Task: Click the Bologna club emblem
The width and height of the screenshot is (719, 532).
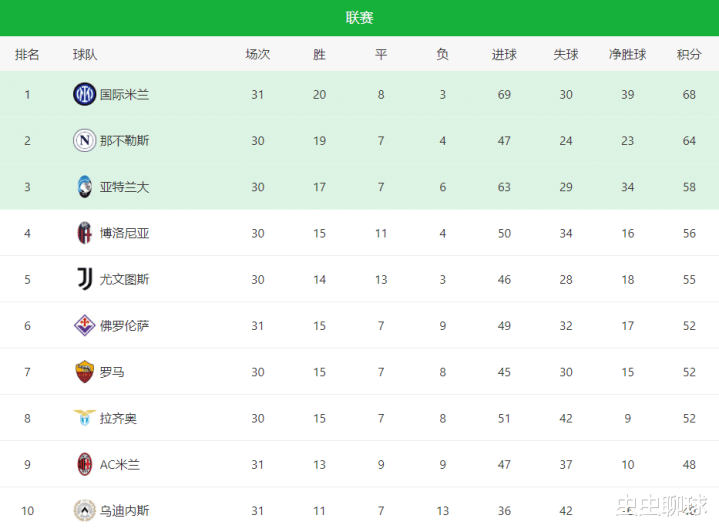Action: point(84,233)
